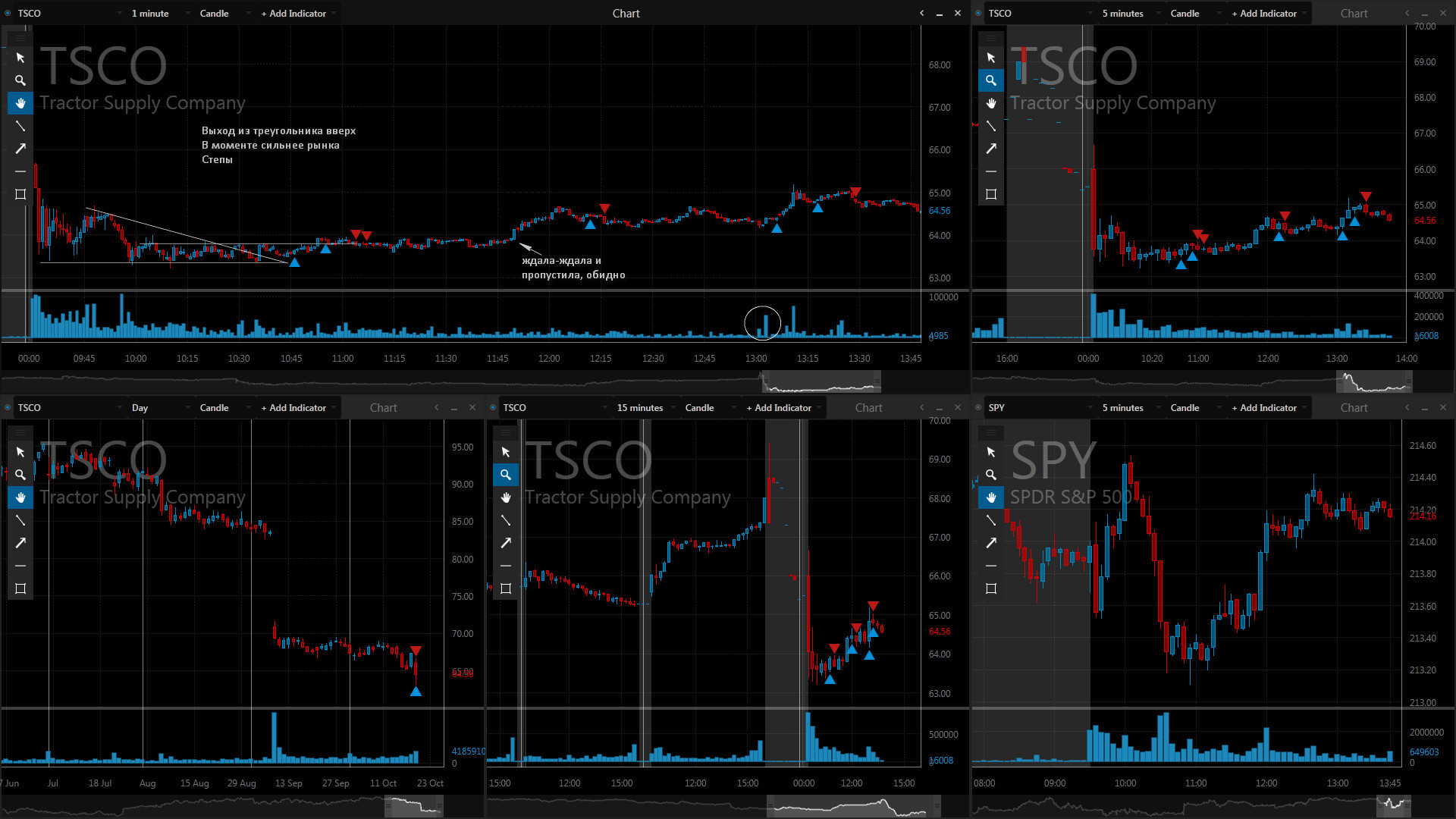The image size is (1456, 819).
Task: Select trend line tool in TSCO 15 minutes chart
Action: 506,520
